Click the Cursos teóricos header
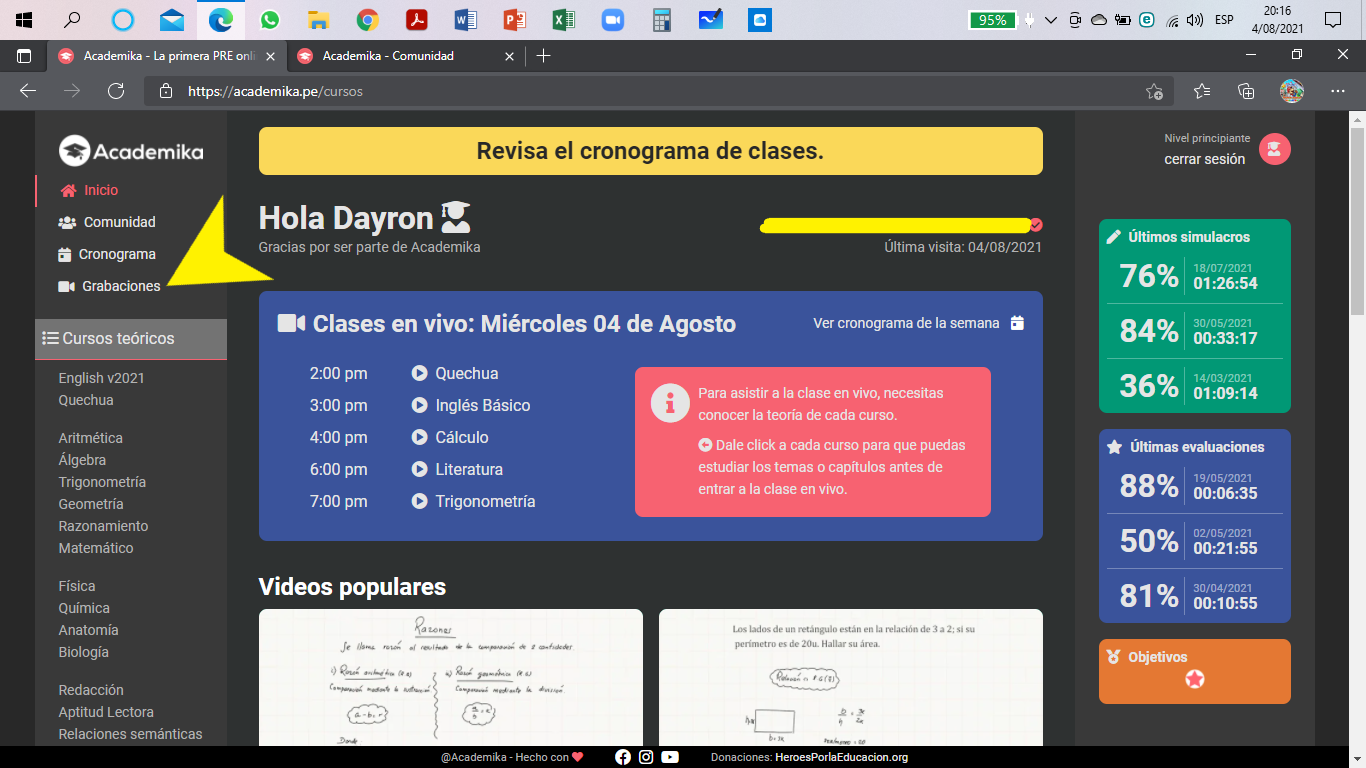Screen dimensions: 1366x768 (131, 338)
